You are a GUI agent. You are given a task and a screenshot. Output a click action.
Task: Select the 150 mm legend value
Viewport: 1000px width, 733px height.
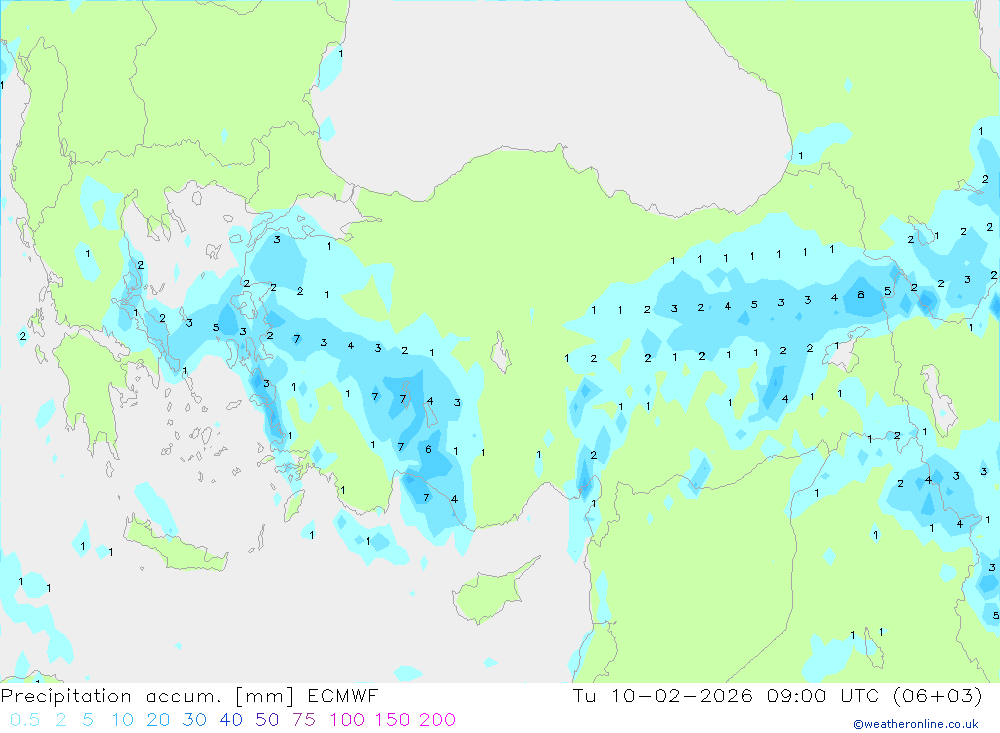[392, 720]
